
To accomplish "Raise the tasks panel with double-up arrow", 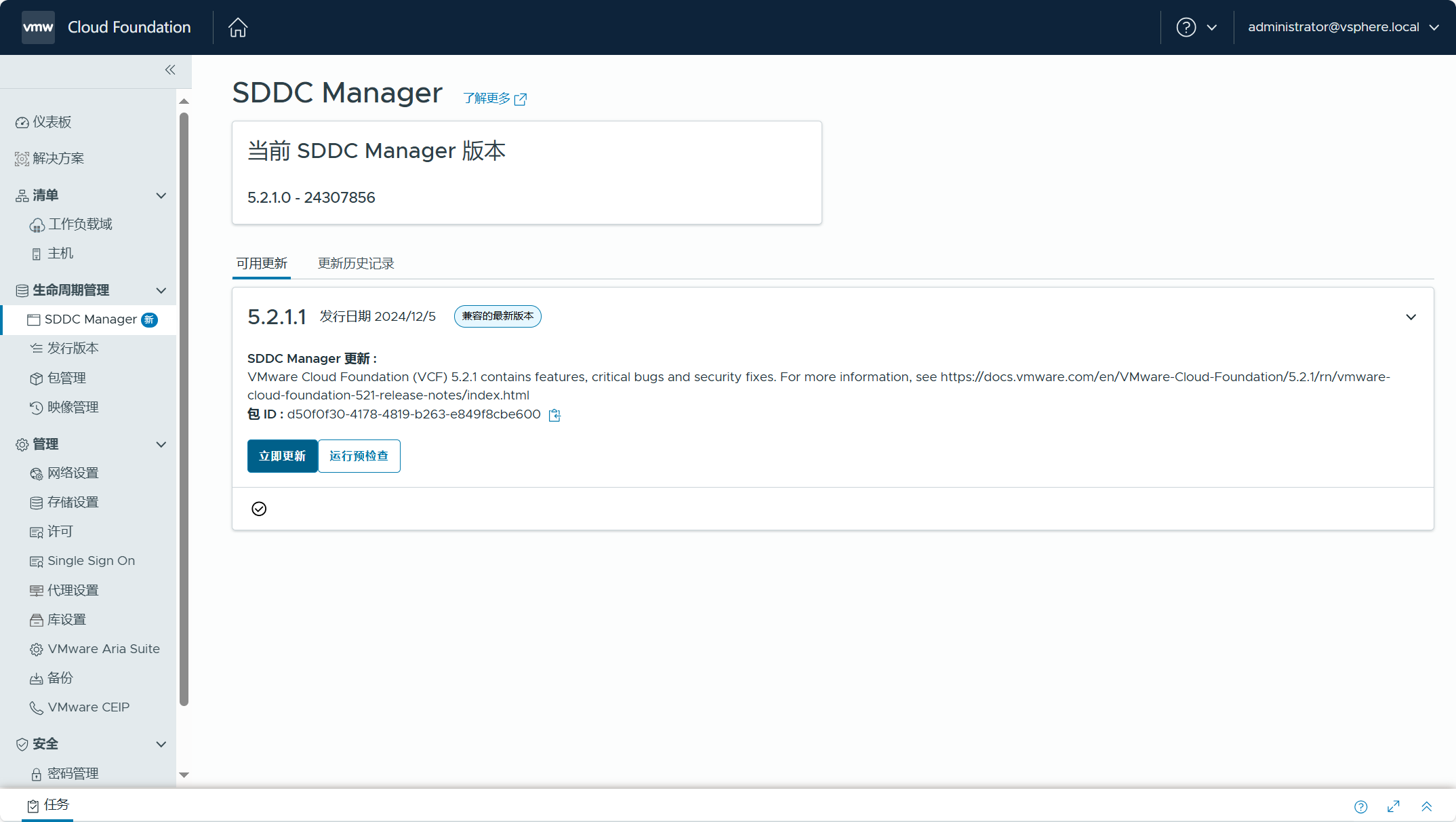I will point(1426,806).
